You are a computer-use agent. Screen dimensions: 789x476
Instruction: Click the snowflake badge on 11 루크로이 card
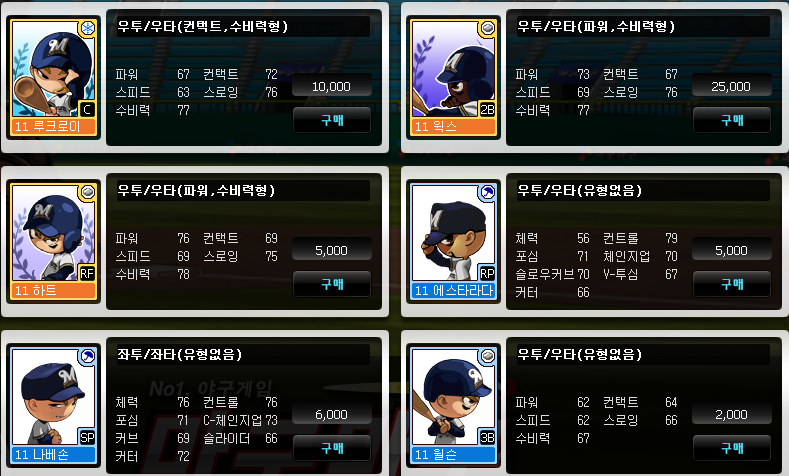pyautogui.click(x=88, y=28)
